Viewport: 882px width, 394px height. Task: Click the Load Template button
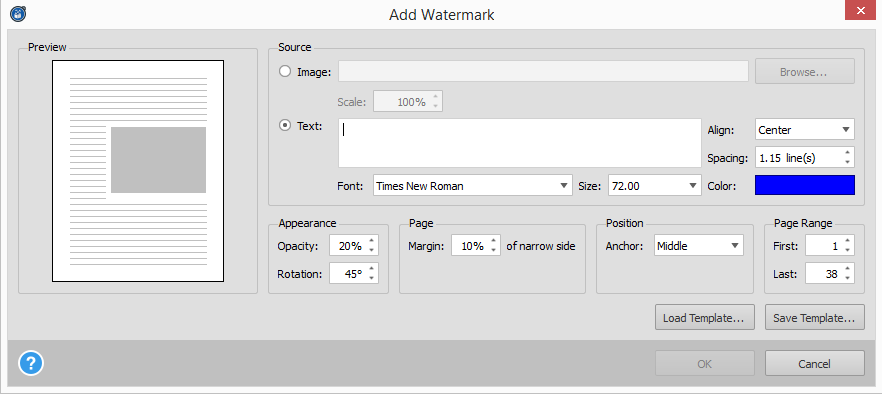coord(704,317)
